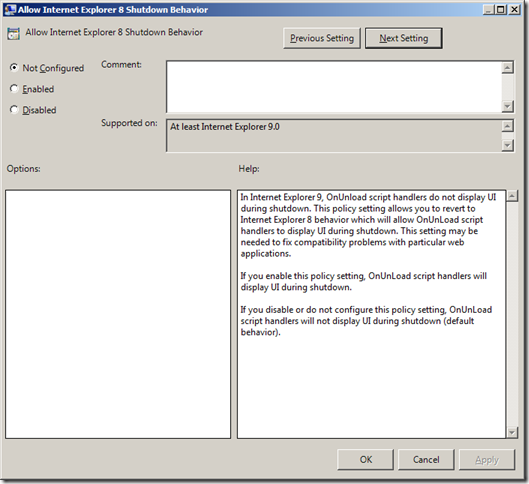This screenshot has height=484, width=529.
Task: Maximize the policy dialog window
Action: point(500,9)
